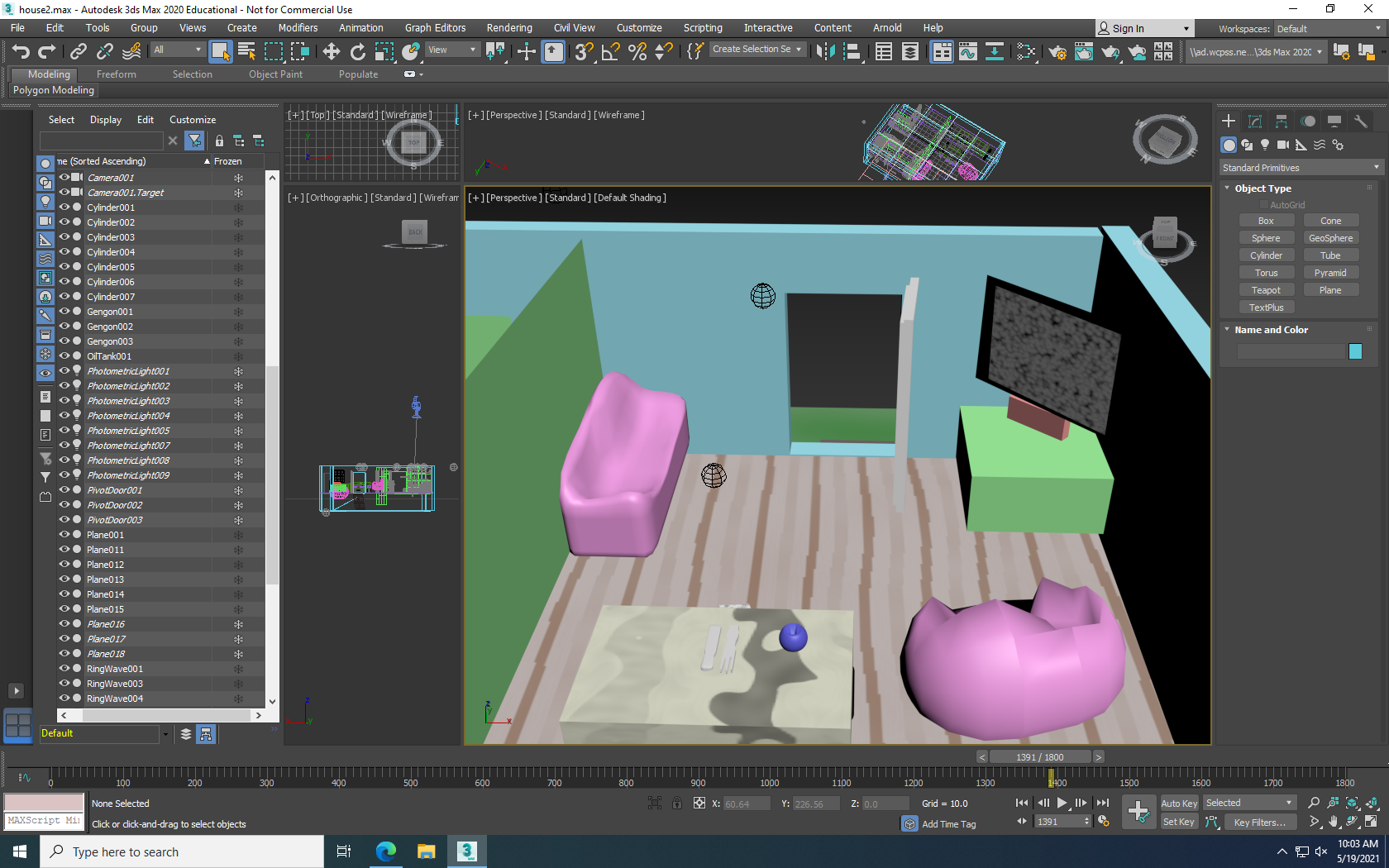Screen dimensions: 1389x868
Task: Click the Set Key button
Action: pyautogui.click(x=1178, y=822)
